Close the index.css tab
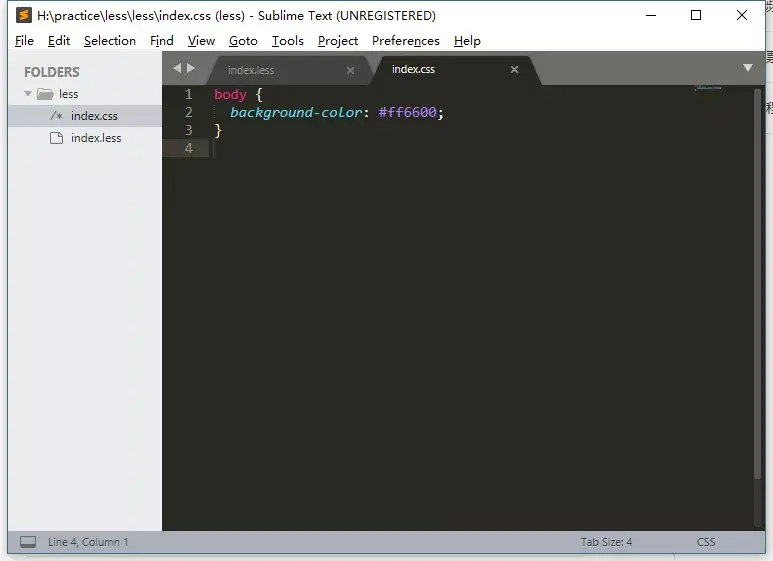The height and width of the screenshot is (561, 773). [x=514, y=70]
